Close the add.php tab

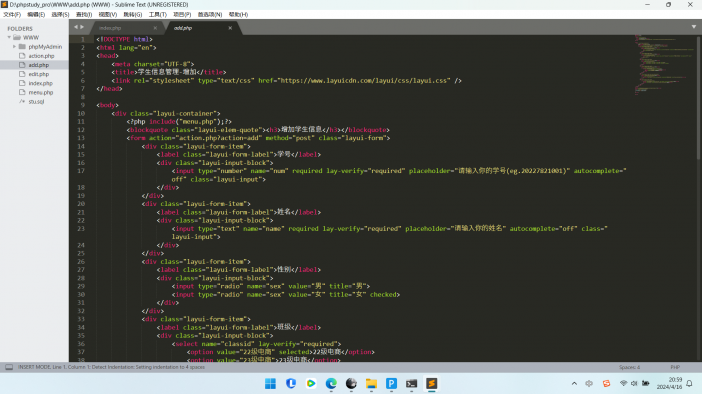(x=230, y=28)
